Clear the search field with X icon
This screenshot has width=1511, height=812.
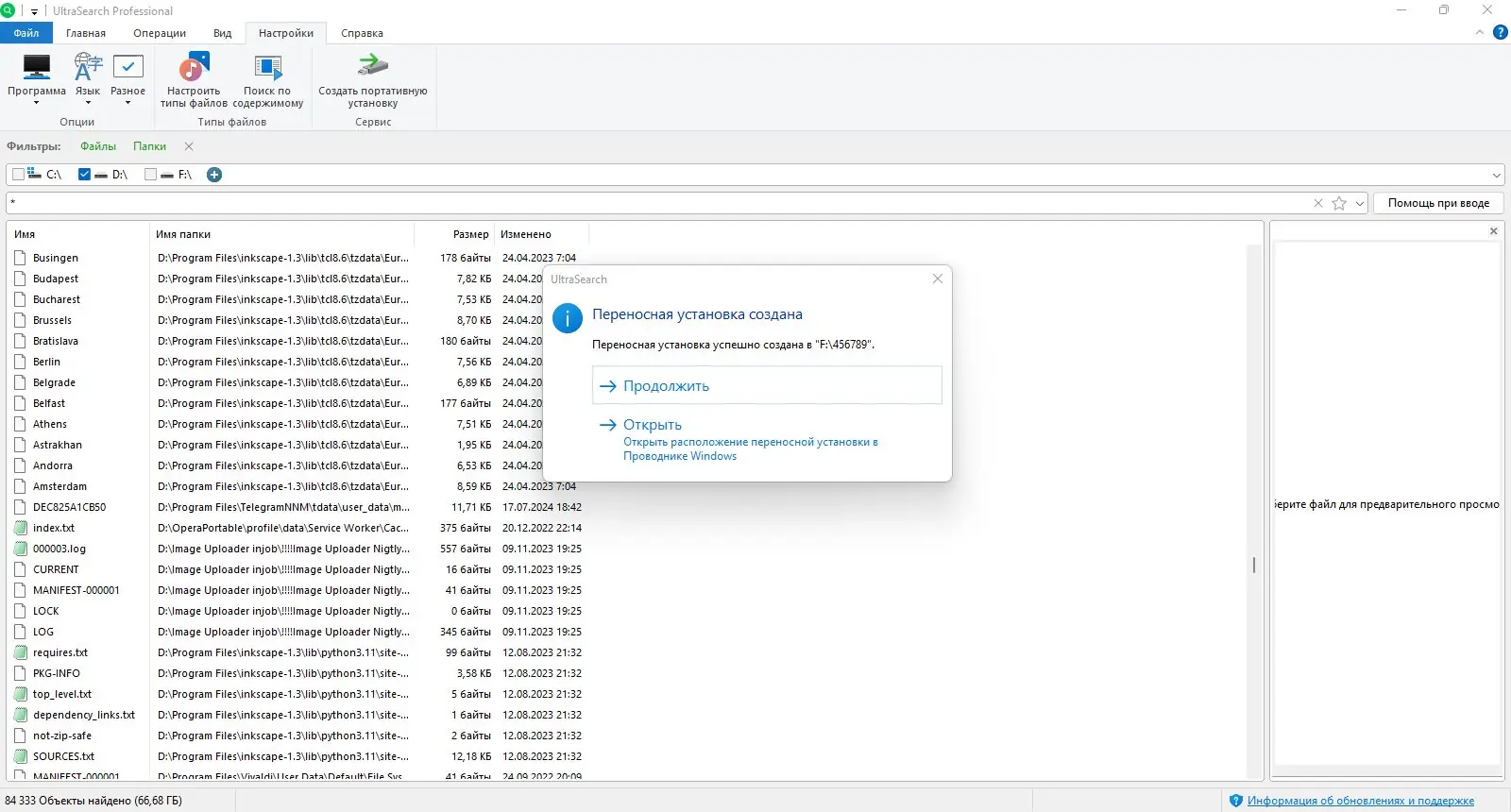coord(1318,203)
